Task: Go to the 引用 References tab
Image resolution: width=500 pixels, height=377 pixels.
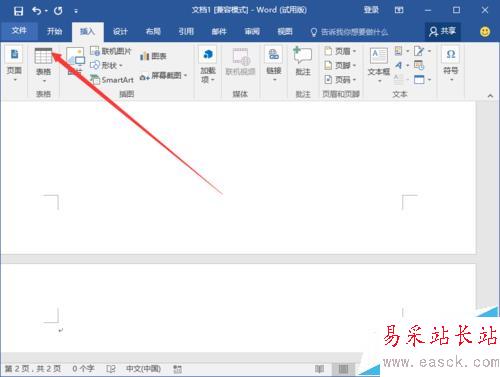Action: point(186,32)
